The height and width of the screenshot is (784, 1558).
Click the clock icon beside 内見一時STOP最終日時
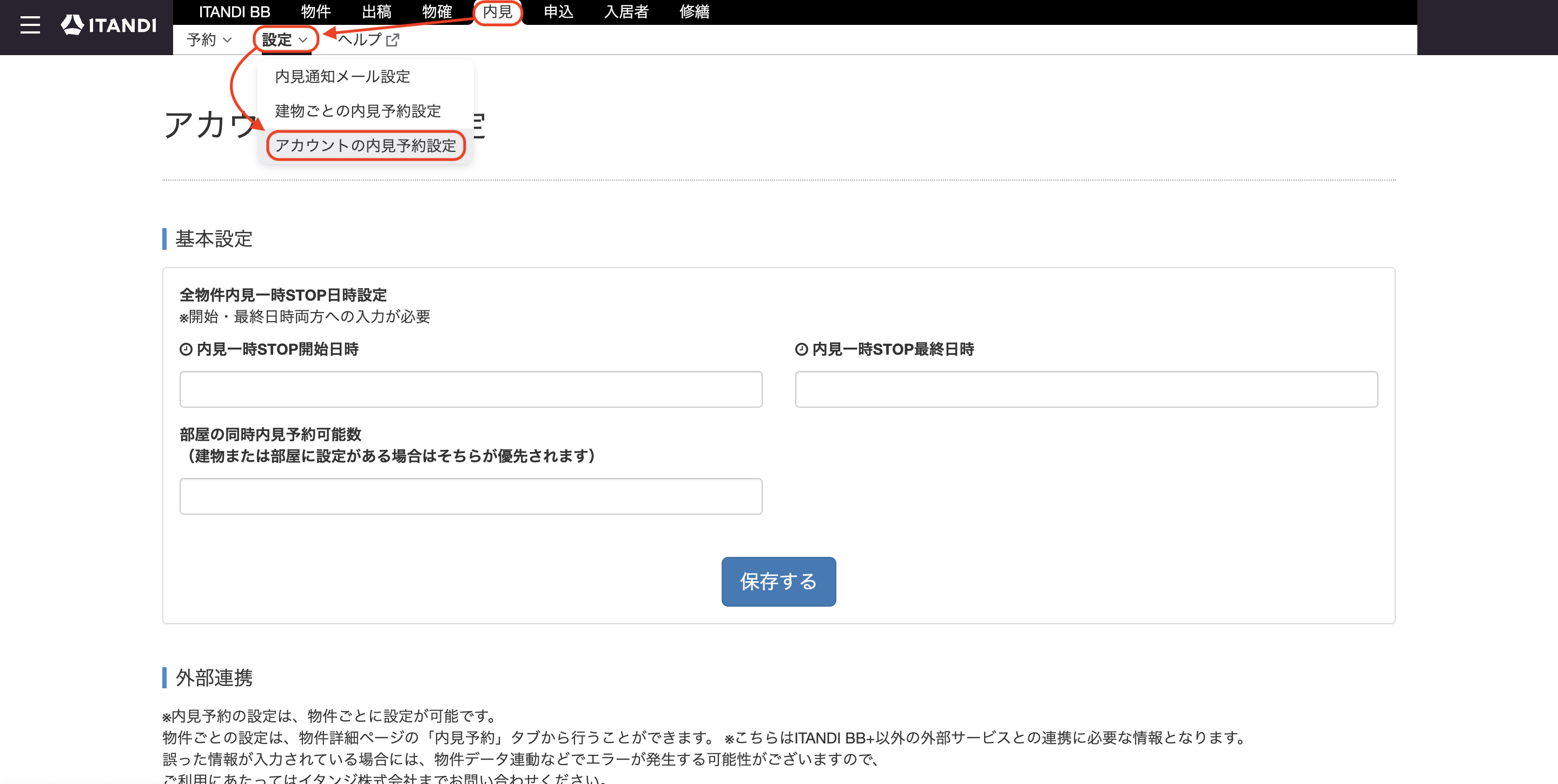(x=801, y=349)
